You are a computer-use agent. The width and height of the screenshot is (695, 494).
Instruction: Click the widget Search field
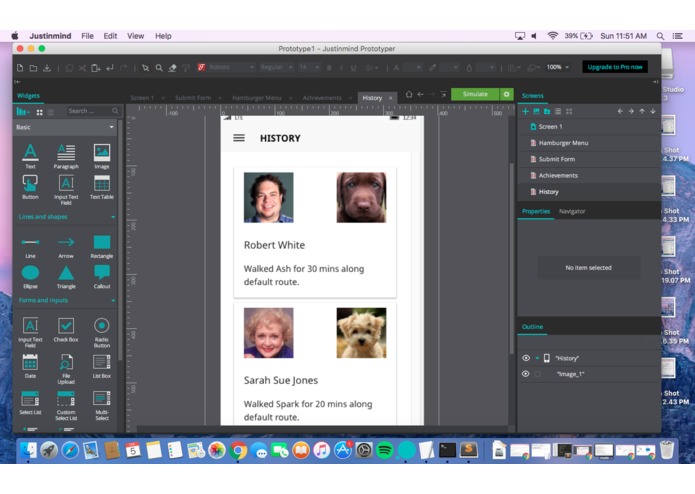tap(93, 111)
